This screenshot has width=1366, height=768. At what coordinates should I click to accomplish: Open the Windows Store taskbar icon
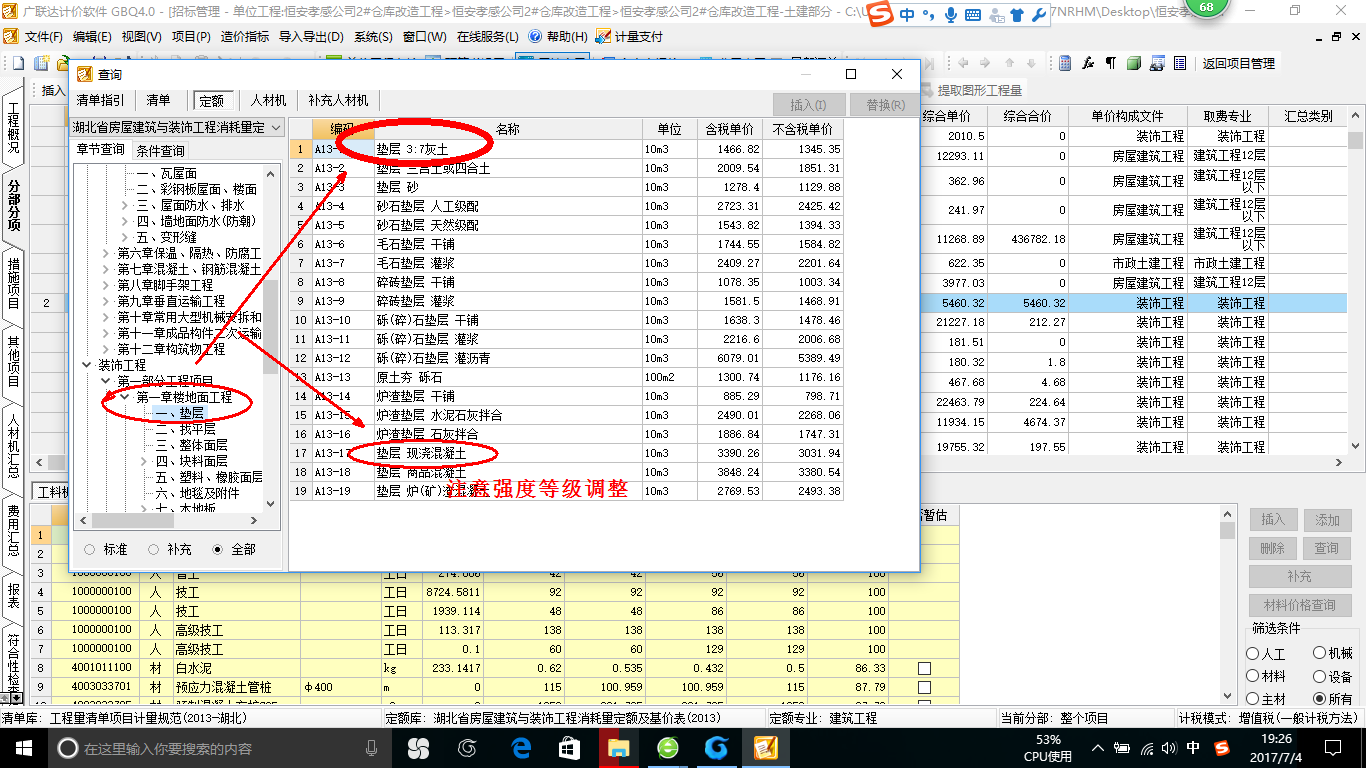pyautogui.click(x=569, y=747)
